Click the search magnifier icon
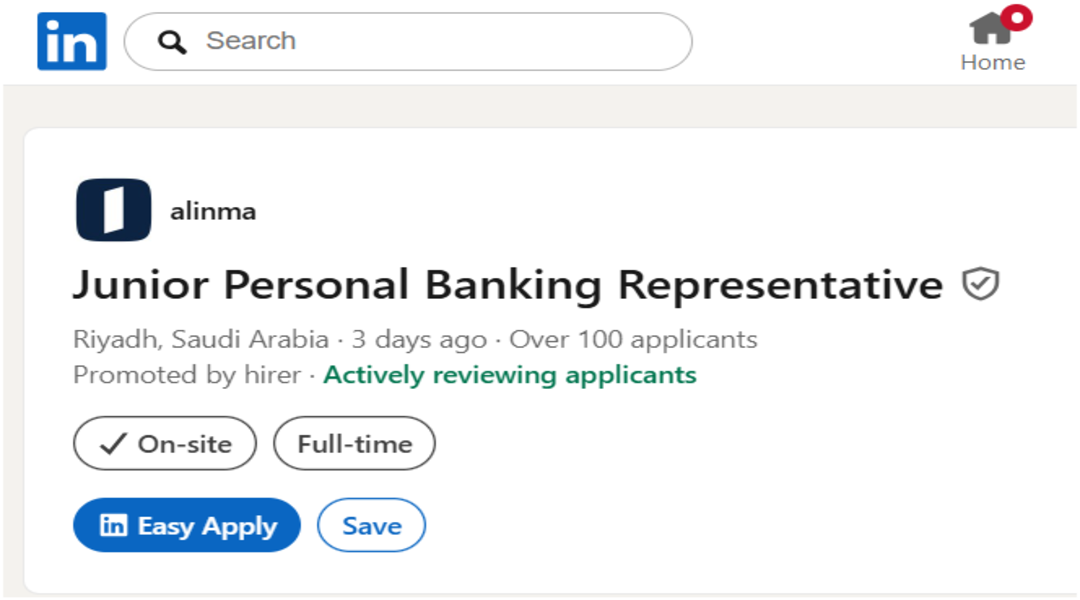This screenshot has height=600, width=1080. pos(172,42)
